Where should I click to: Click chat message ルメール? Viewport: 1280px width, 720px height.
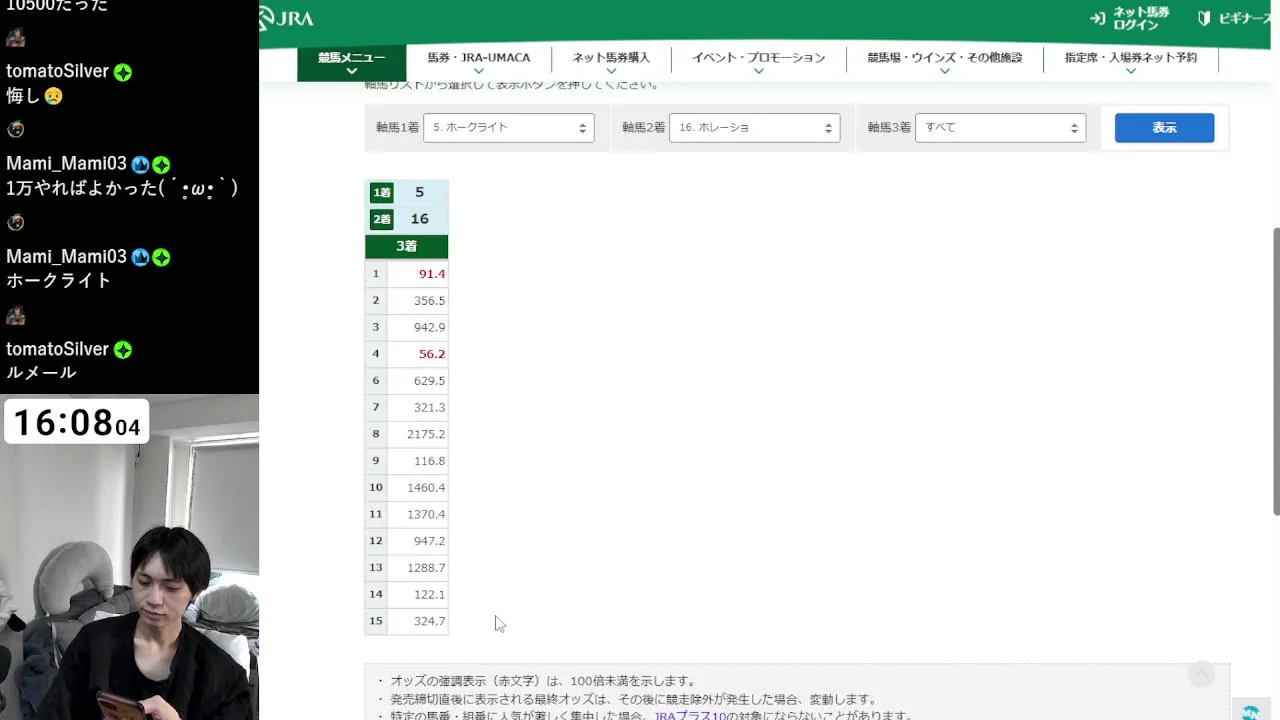pyautogui.click(x=41, y=373)
